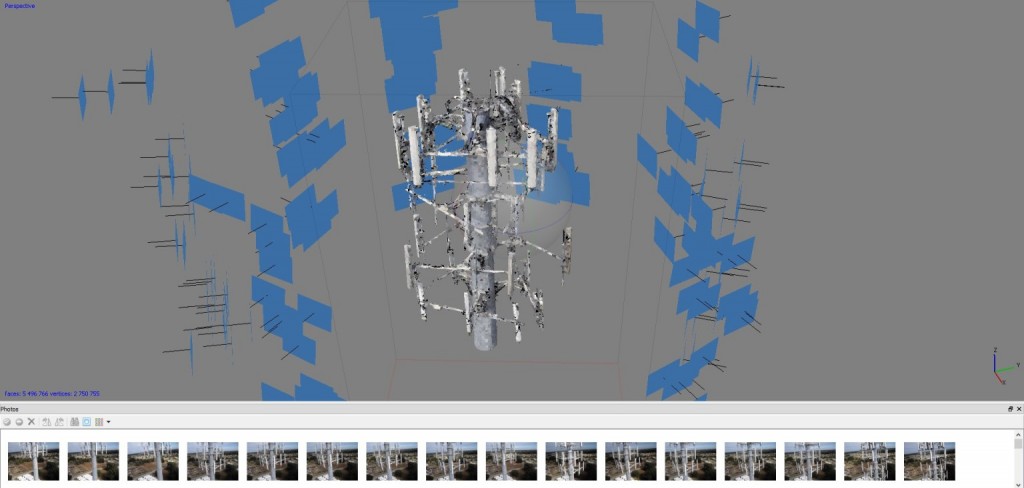Click the Enable Cameras icon in Photos toolbar
Screen dimensions: 1024x488
7,422
